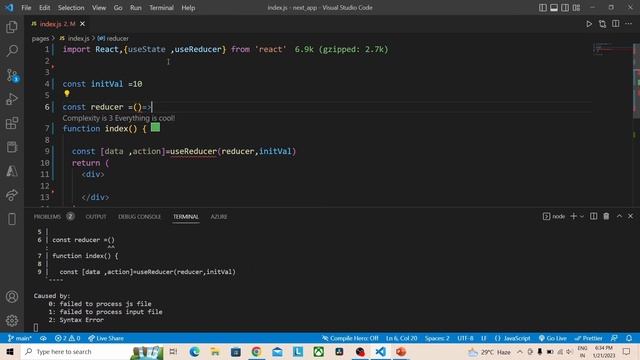Image resolution: width=640 pixels, height=360 pixels.
Task: Open the View menu
Action: (99, 8)
